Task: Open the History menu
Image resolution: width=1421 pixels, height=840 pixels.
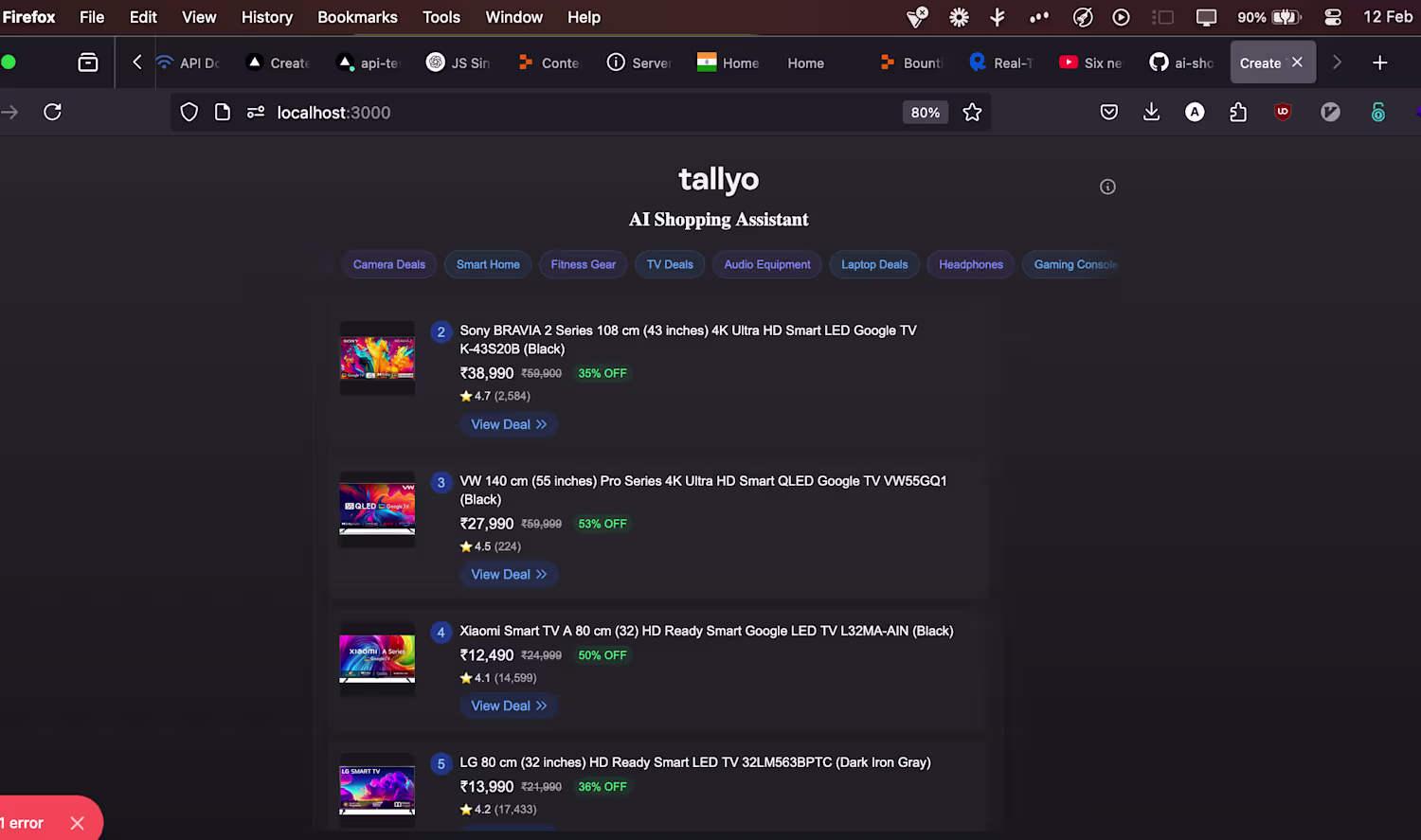Action: [x=267, y=17]
